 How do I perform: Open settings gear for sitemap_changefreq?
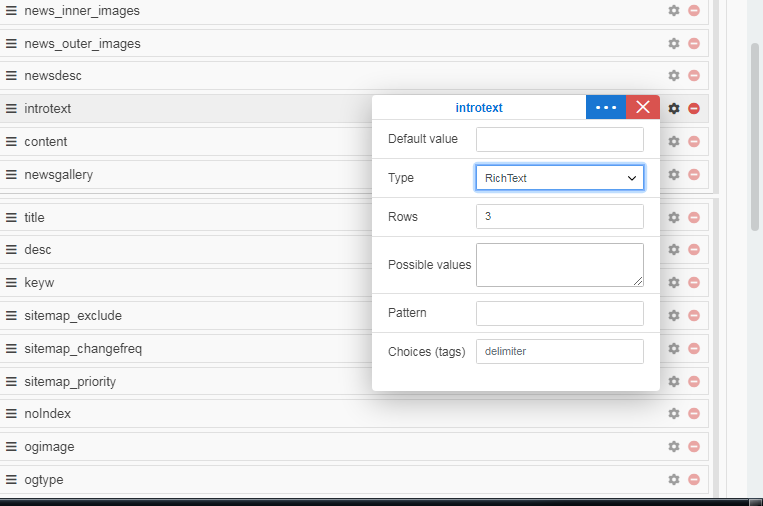point(674,348)
